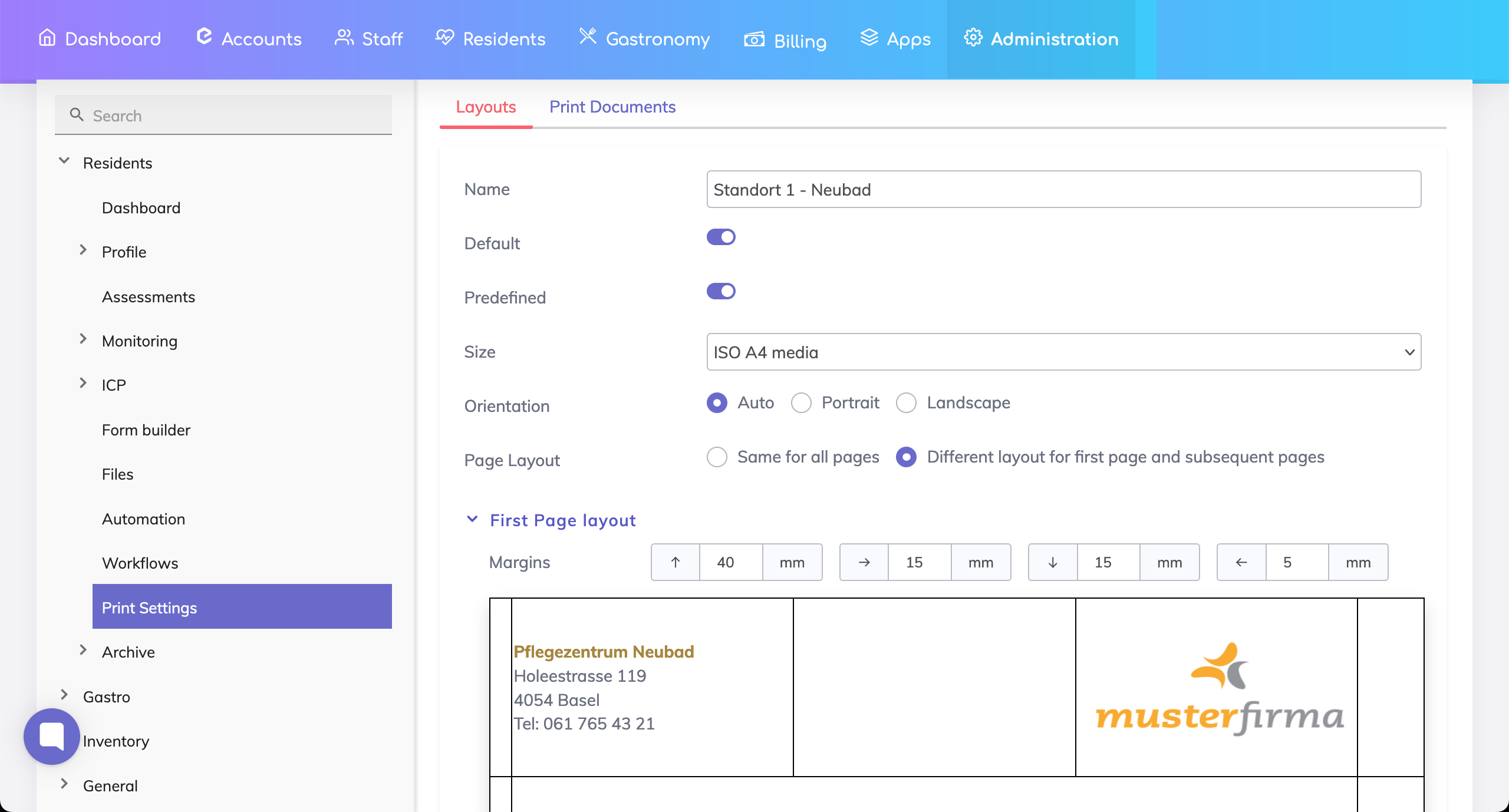Click the Staff people icon
The height and width of the screenshot is (812, 1509).
[344, 38]
